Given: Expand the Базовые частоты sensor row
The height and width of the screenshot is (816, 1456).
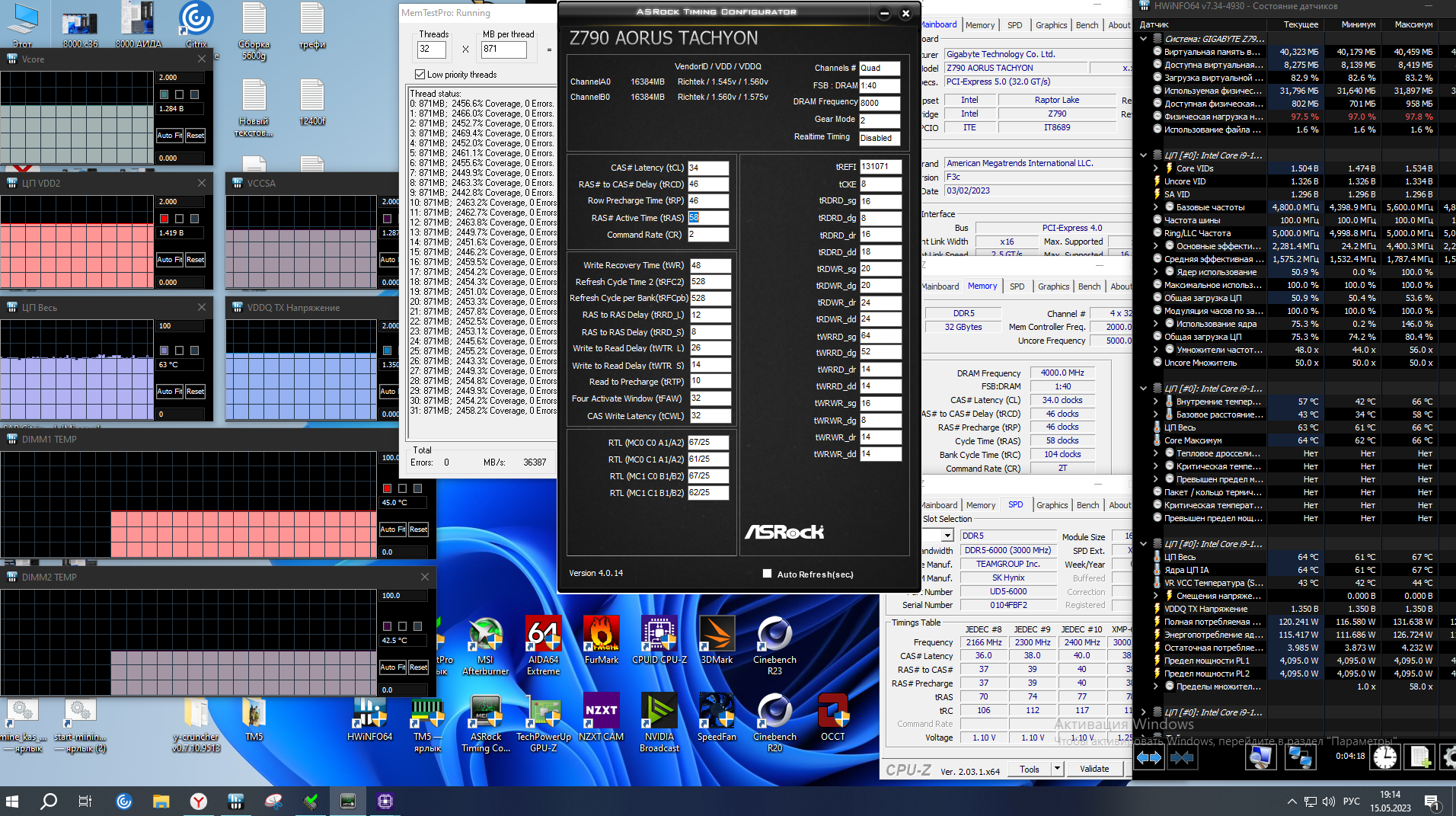Looking at the screenshot, I should (1156, 207).
